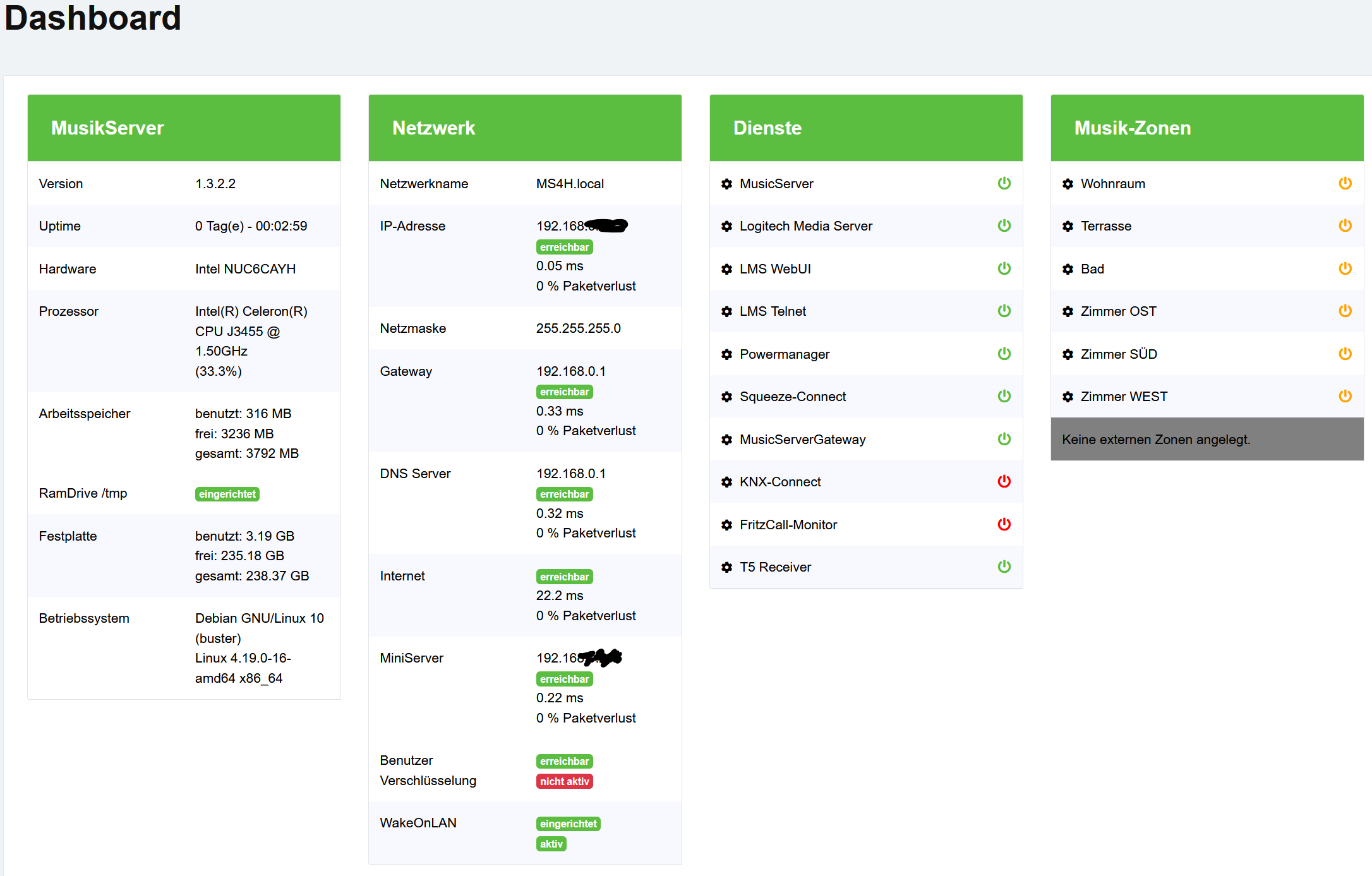
Task: Turn on FritzCall-Monitor via power icon
Action: 1004,524
